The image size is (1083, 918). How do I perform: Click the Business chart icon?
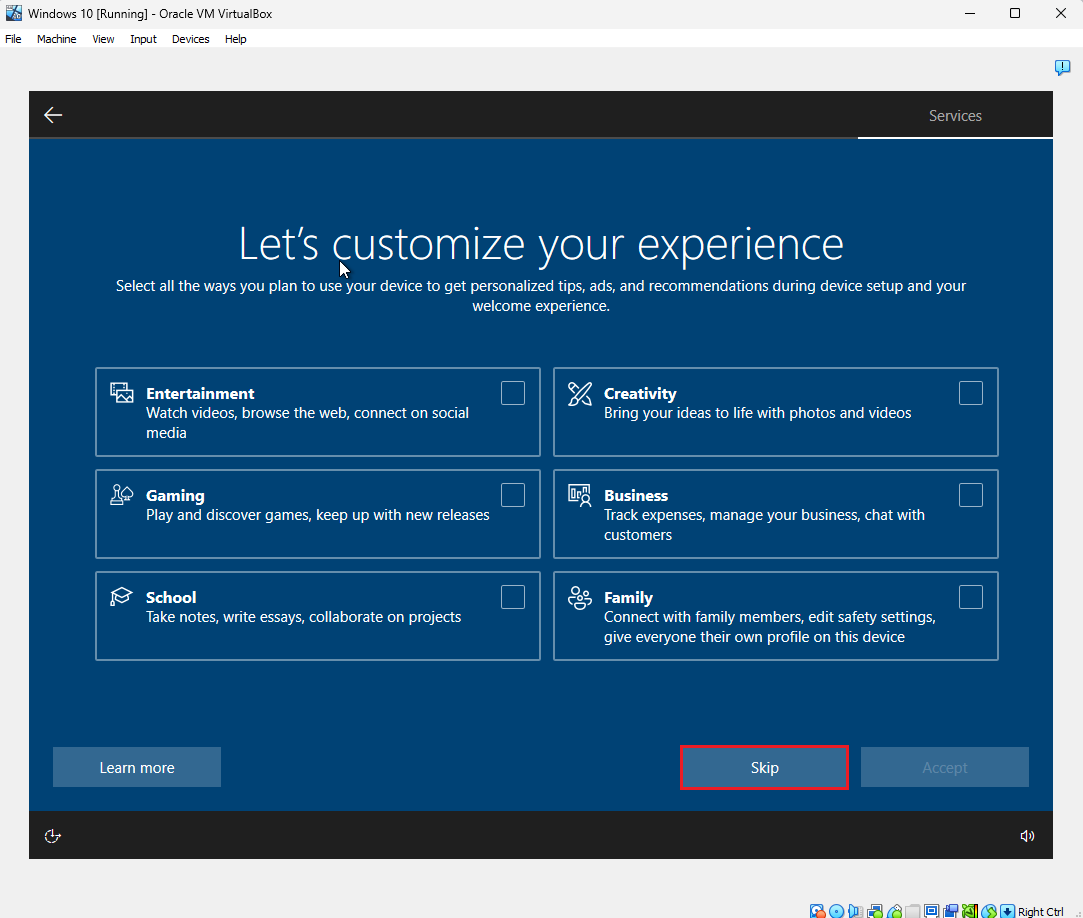click(579, 495)
